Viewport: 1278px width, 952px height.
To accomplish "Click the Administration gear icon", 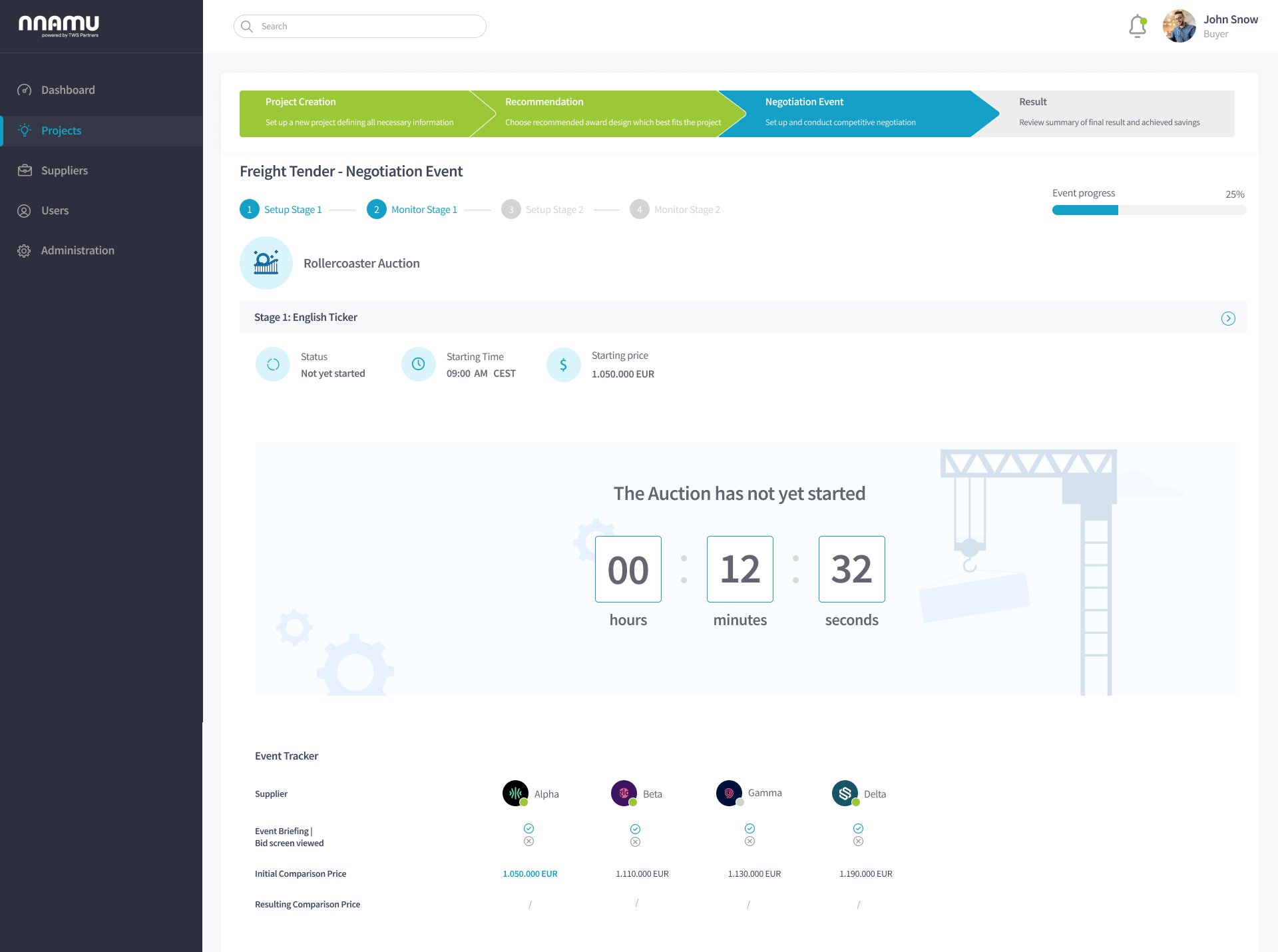I will click(25, 250).
